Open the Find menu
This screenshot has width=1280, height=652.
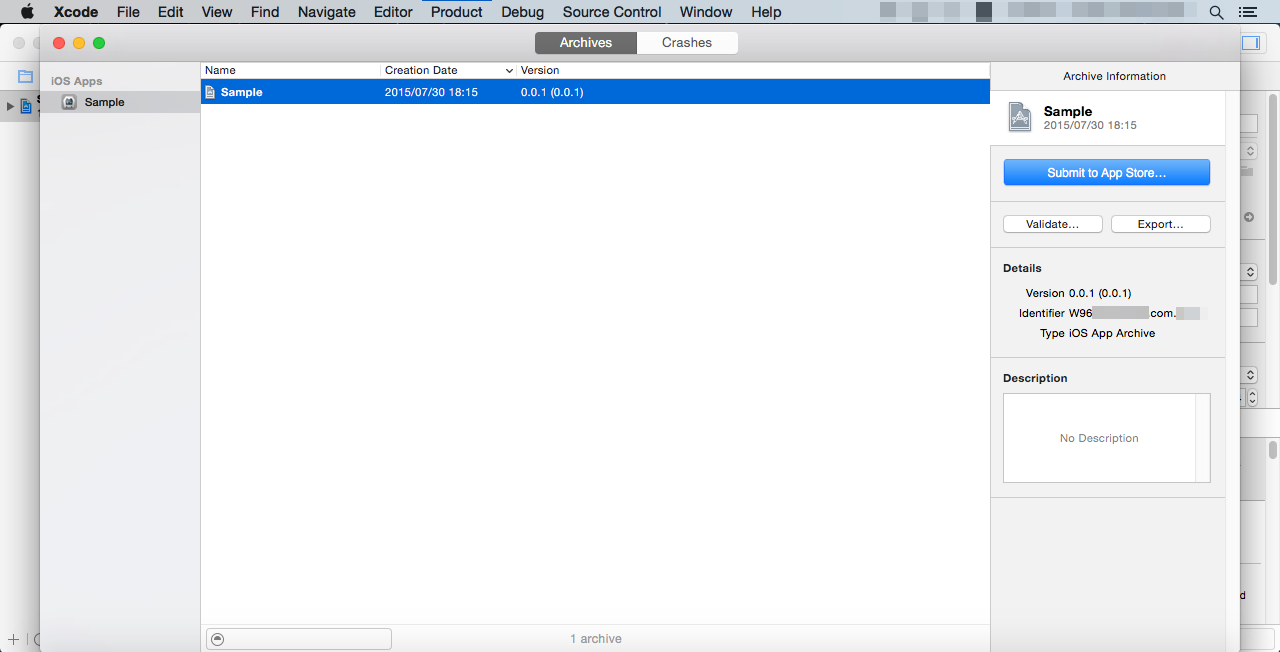[x=265, y=12]
